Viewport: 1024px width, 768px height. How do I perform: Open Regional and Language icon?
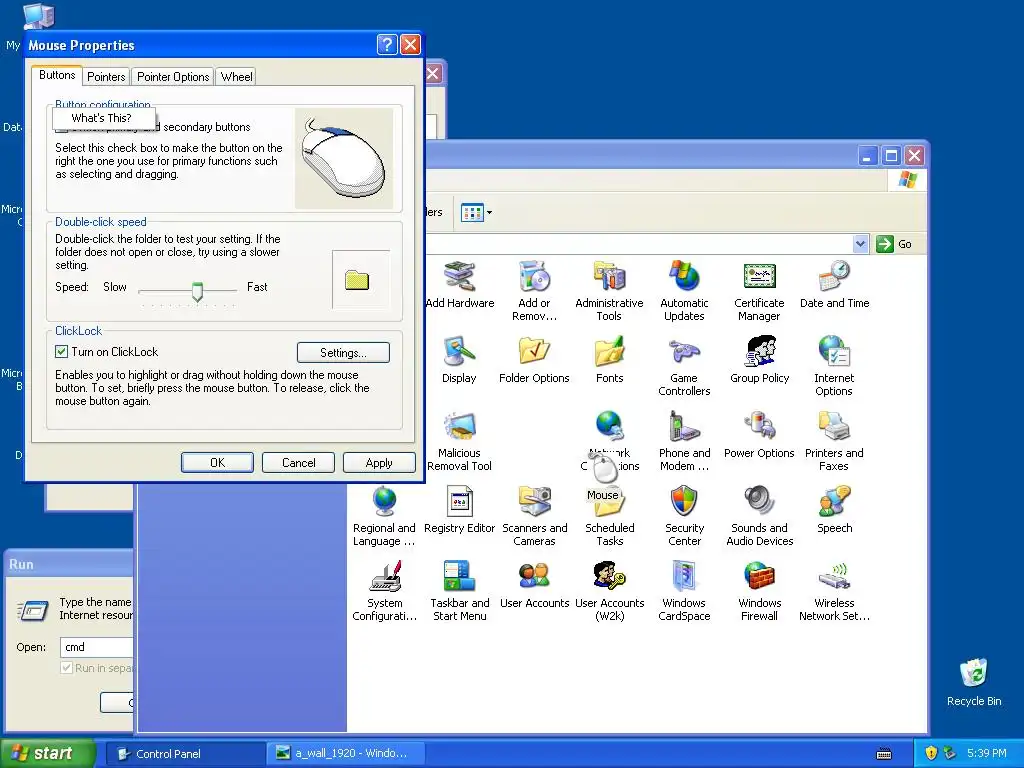point(384,516)
